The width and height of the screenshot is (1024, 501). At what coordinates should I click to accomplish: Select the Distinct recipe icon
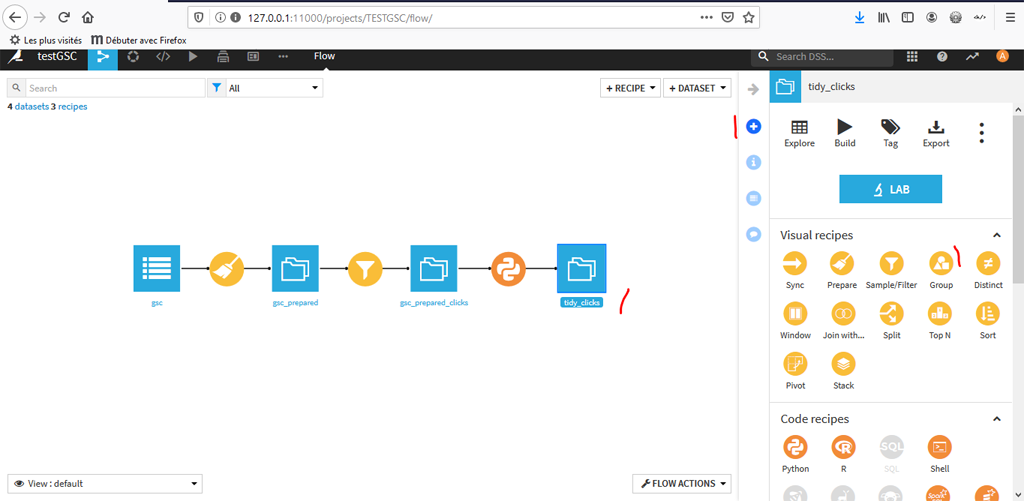click(x=987, y=263)
